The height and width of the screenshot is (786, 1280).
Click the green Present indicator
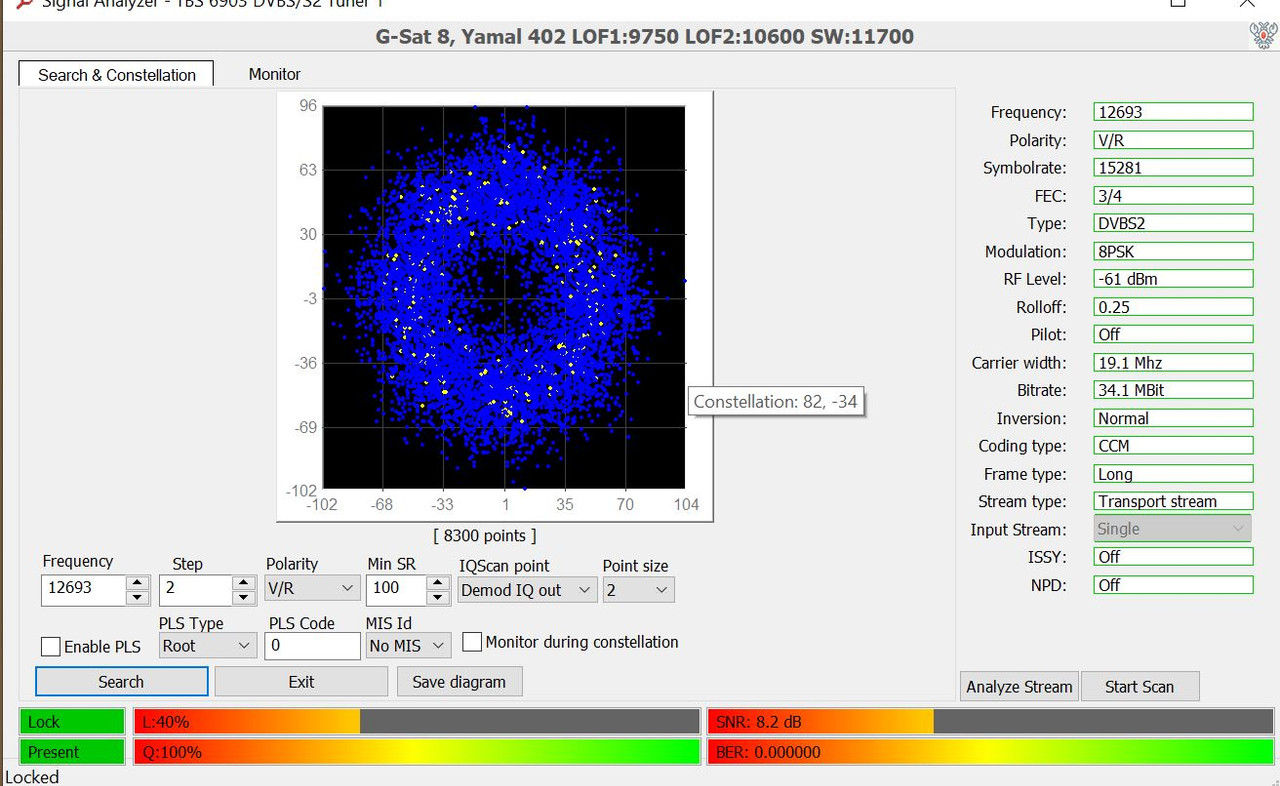[x=72, y=752]
